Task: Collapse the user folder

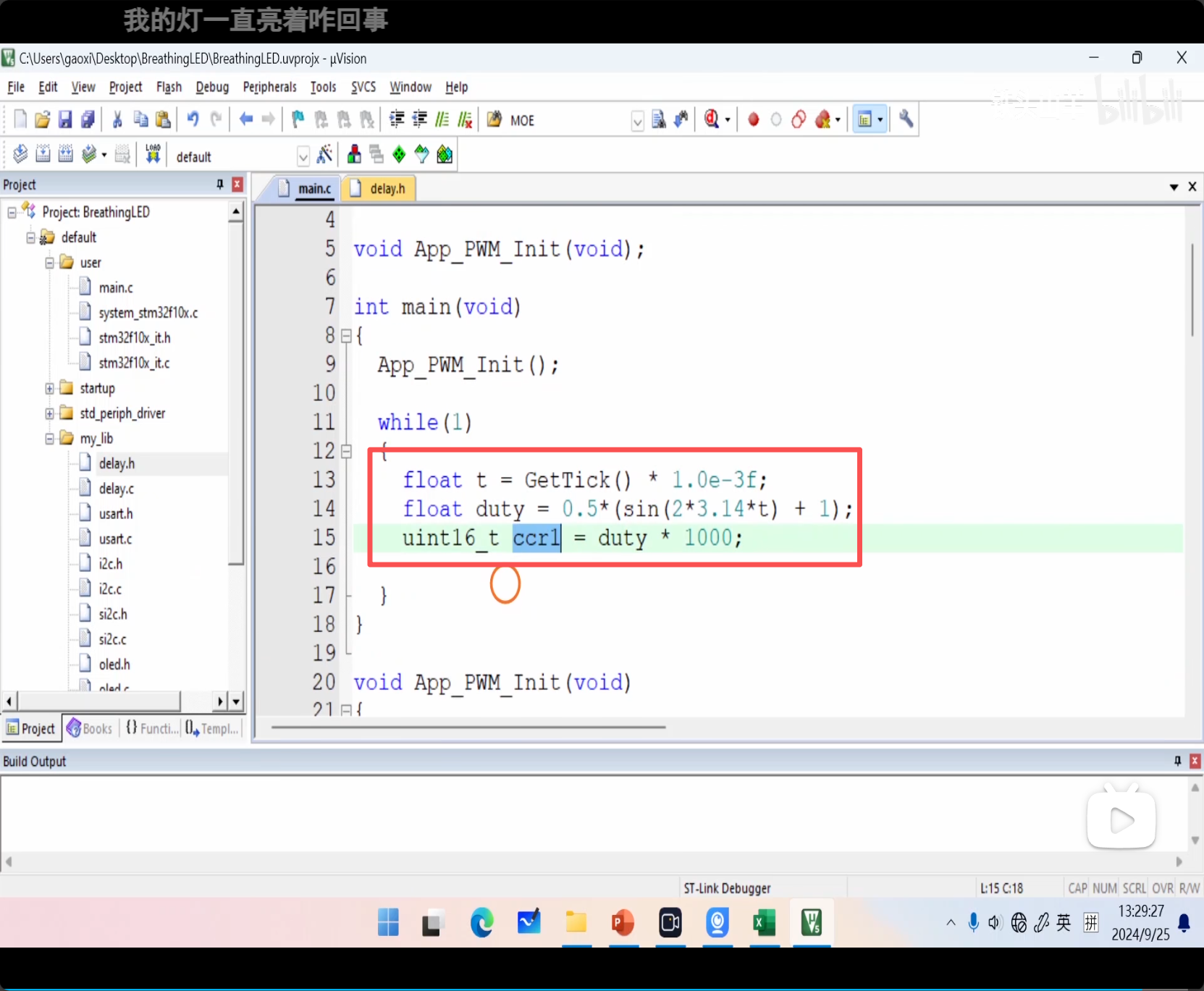Action: click(x=50, y=263)
